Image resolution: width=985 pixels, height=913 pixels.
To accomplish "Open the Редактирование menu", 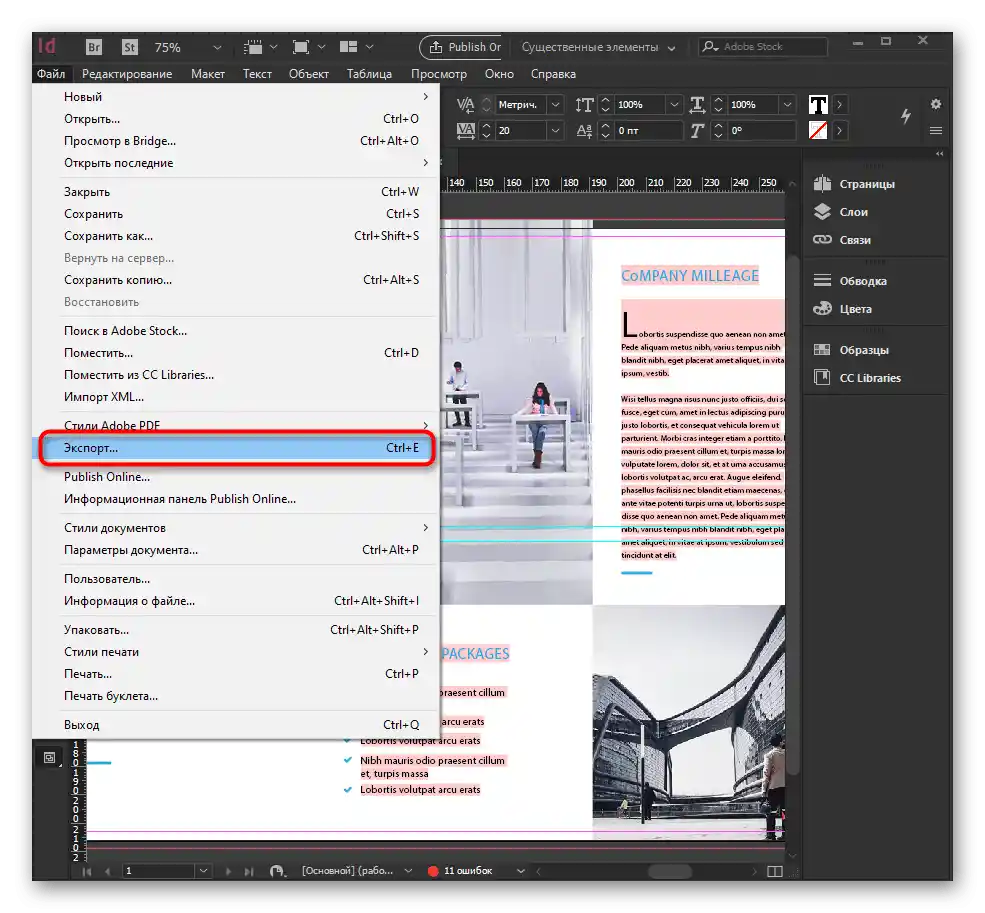I will pos(127,74).
